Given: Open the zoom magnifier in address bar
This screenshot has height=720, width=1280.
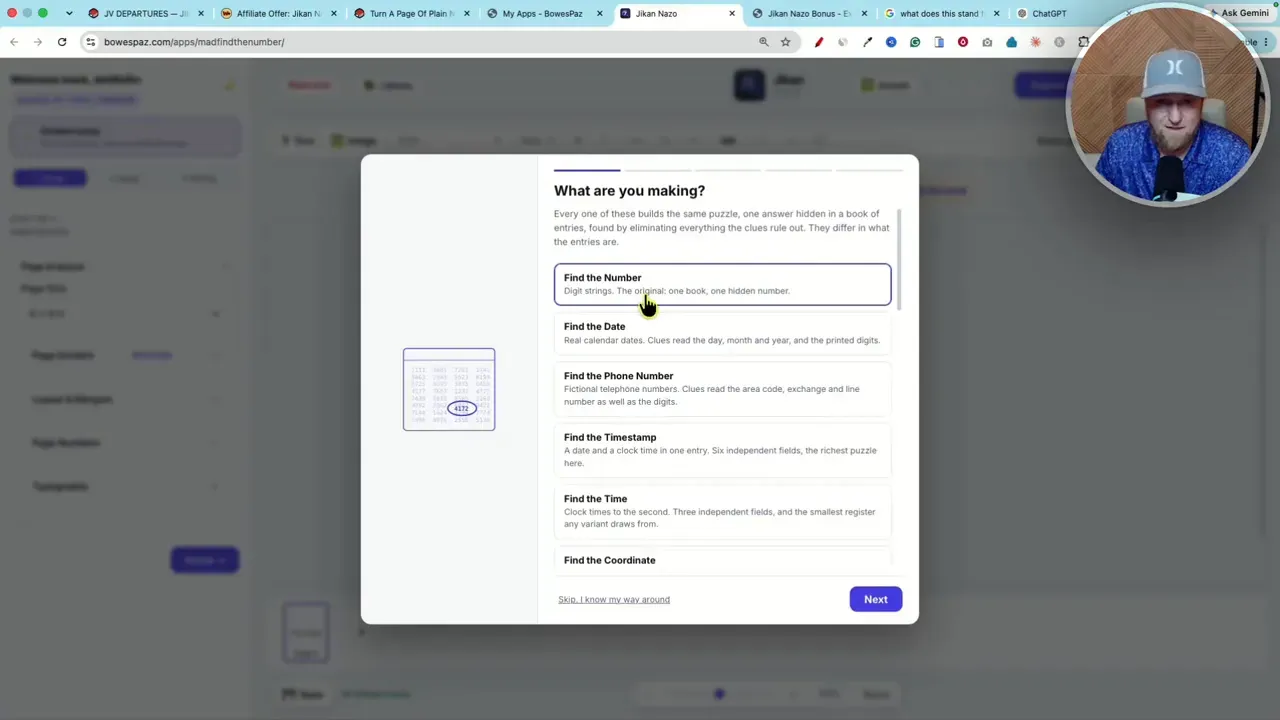Looking at the screenshot, I should 764,42.
